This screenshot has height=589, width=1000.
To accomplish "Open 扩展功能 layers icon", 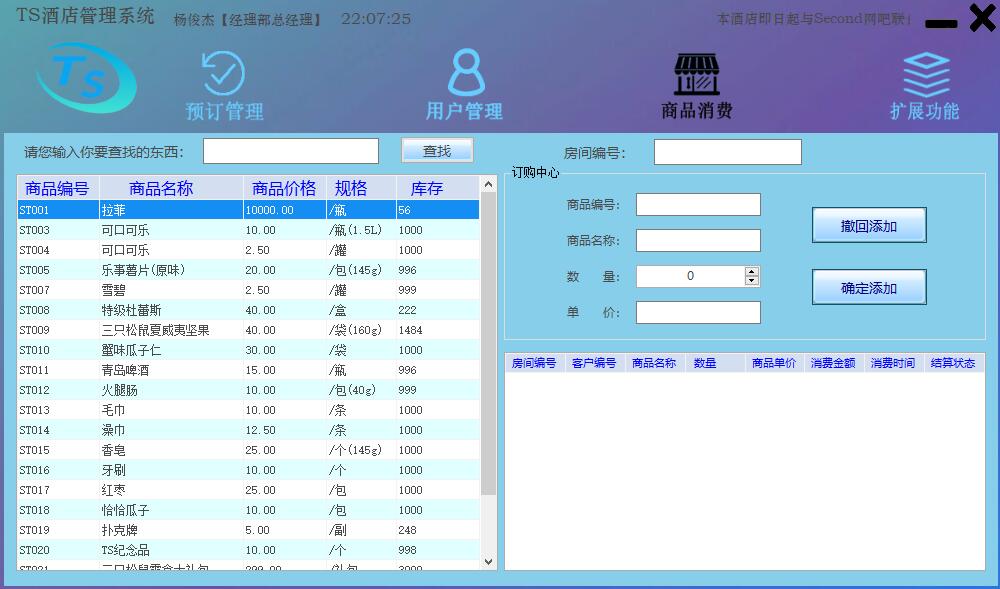I will [x=925, y=74].
